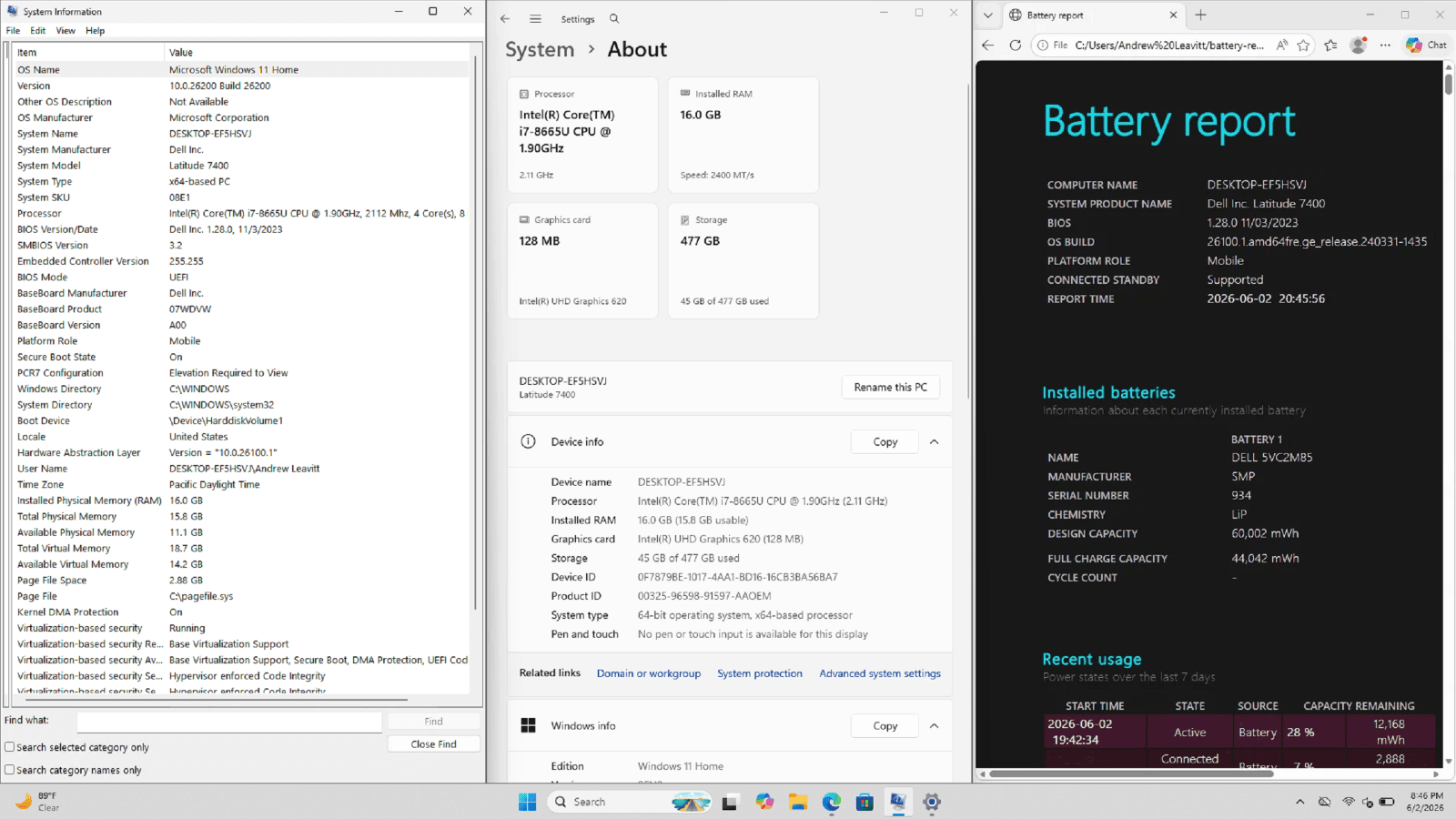This screenshot has width=1456, height=819.
Task: Select System Information taskbar icon
Action: click(898, 802)
